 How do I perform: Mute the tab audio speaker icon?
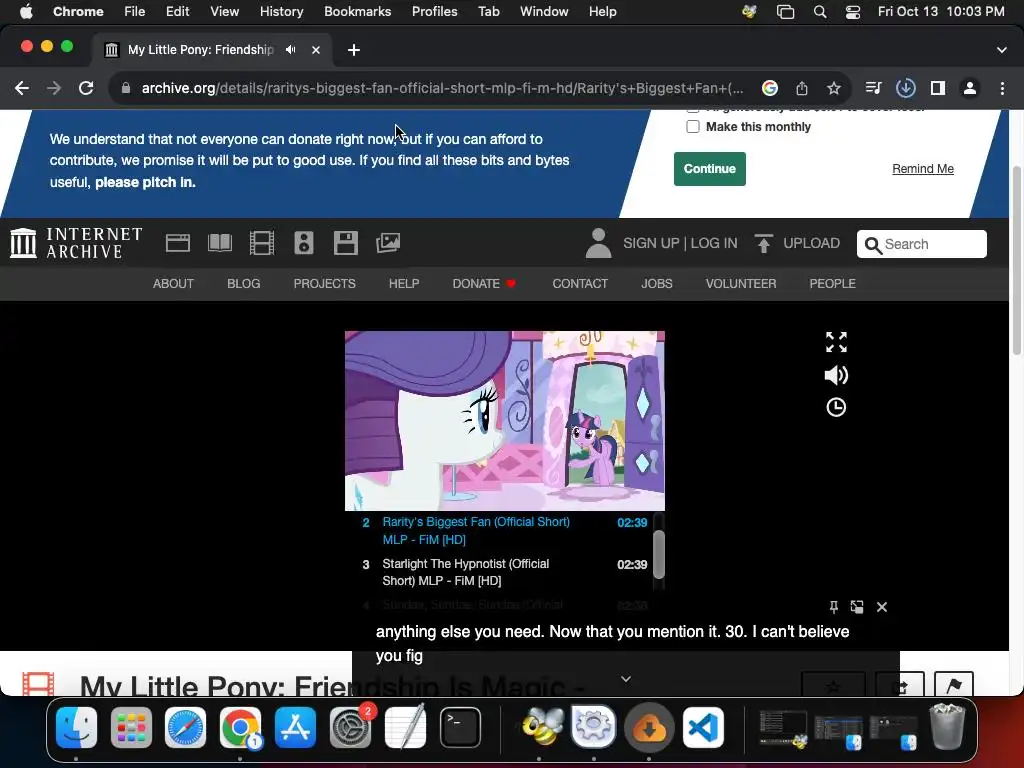(291, 50)
